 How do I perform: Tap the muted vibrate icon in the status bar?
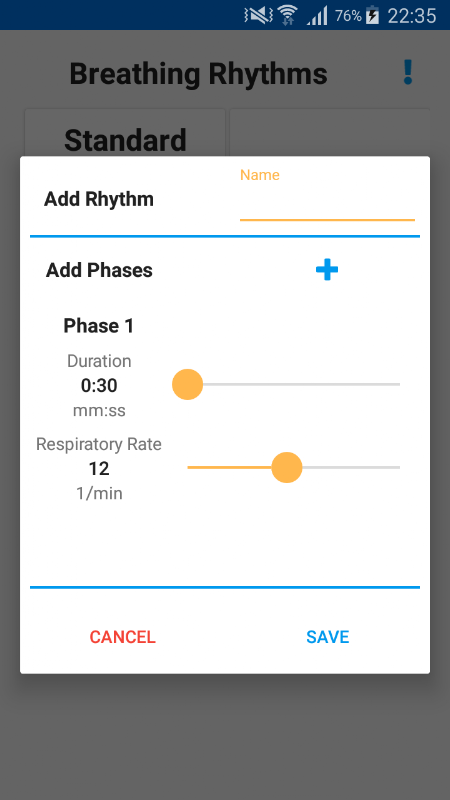[x=259, y=15]
